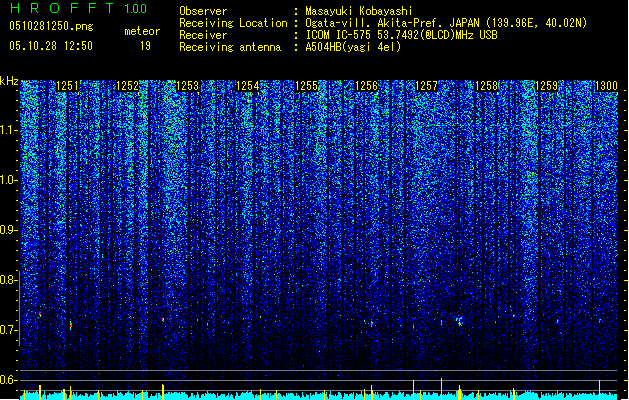Click the 1251 time marker

click(x=67, y=86)
